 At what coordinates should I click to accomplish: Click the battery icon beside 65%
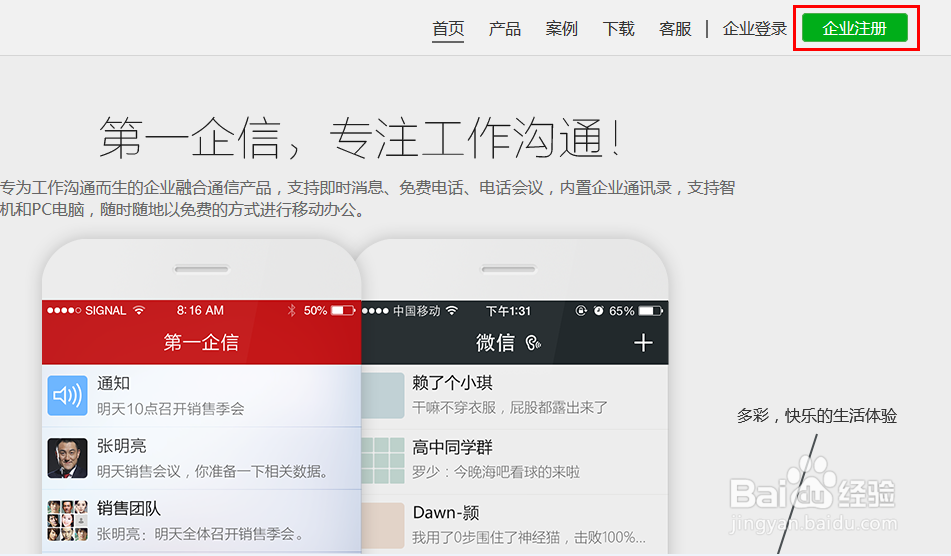(x=651, y=310)
